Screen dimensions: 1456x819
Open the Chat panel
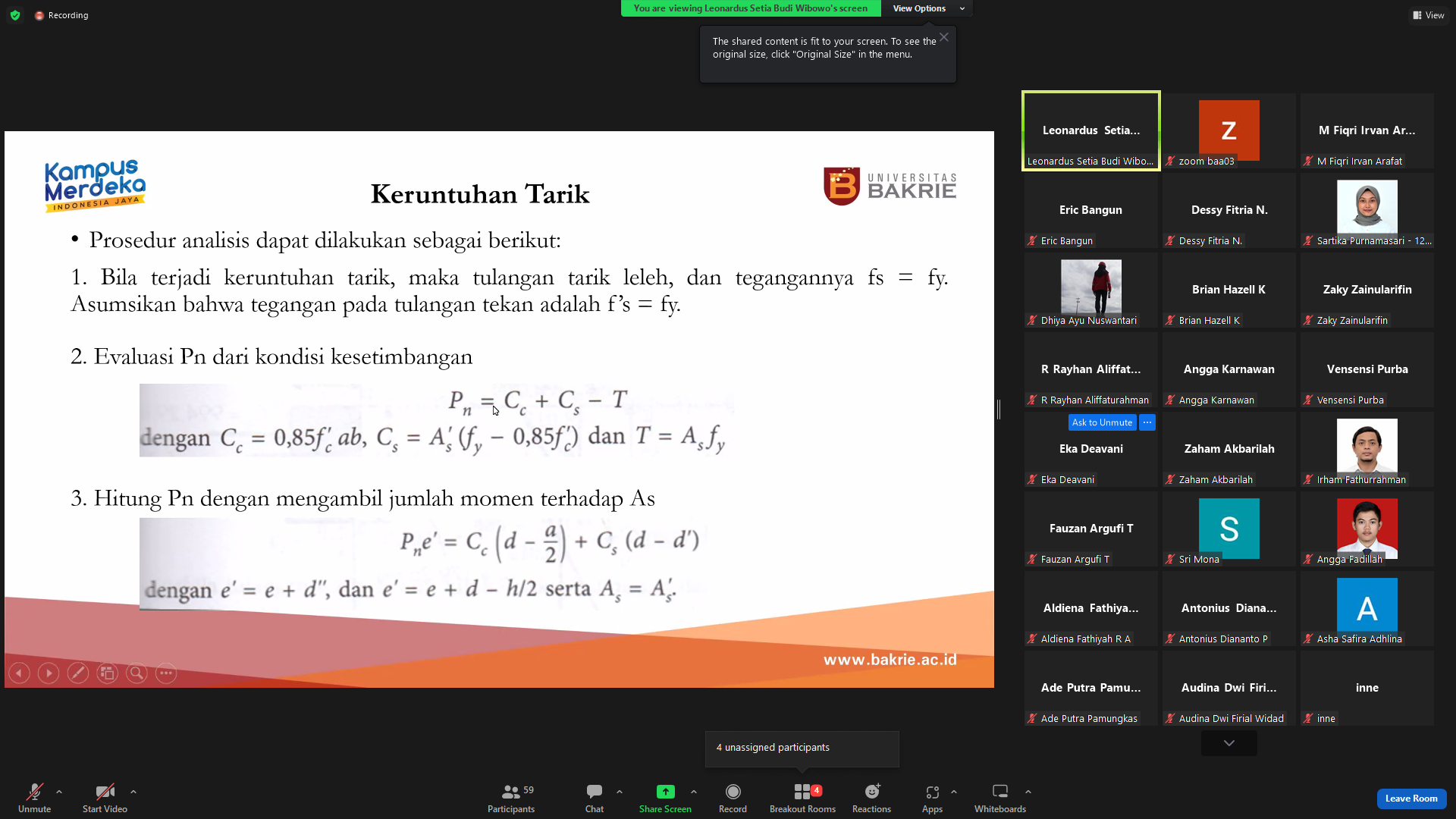click(595, 798)
